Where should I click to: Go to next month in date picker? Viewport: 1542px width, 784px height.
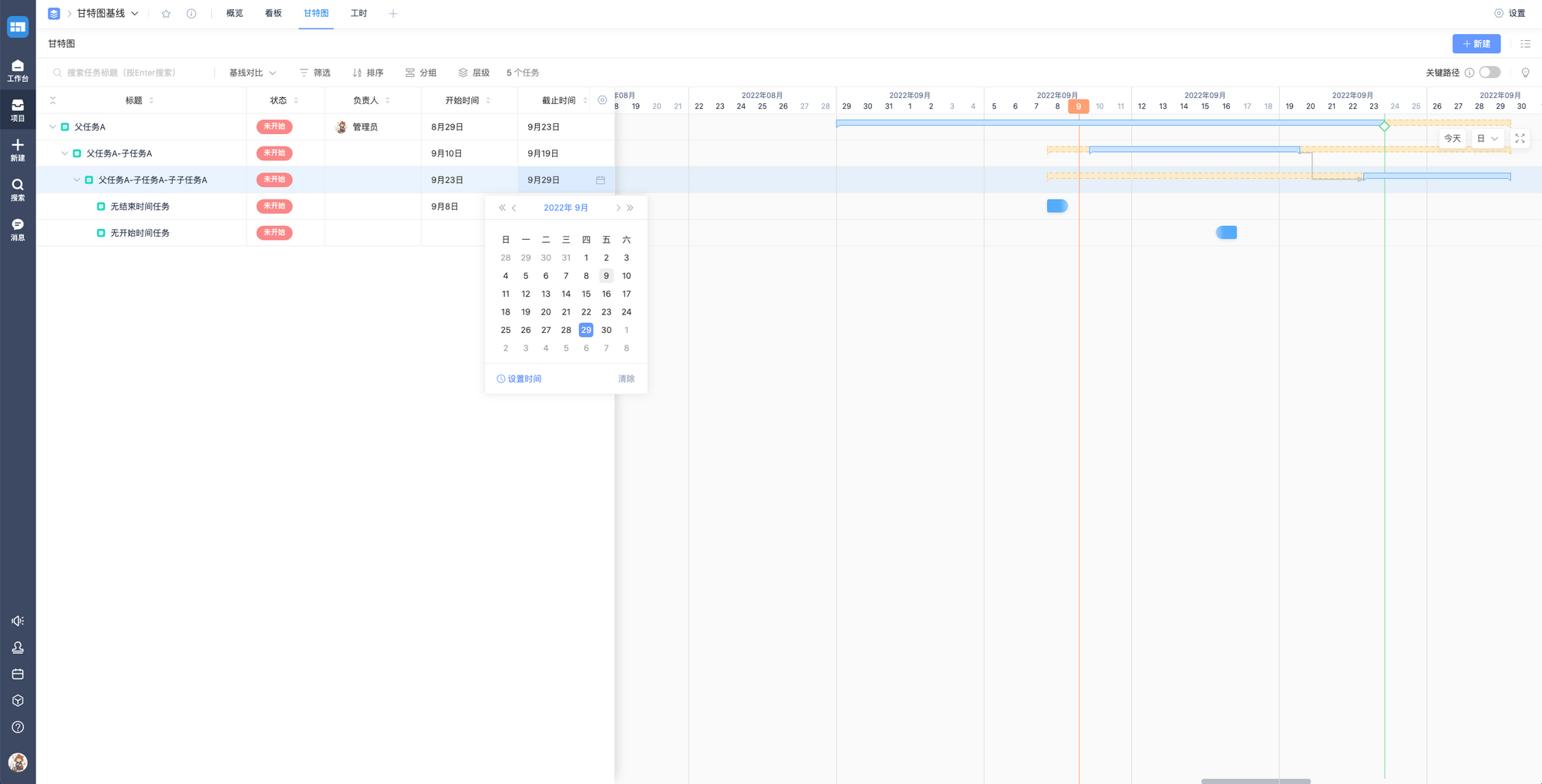point(618,208)
